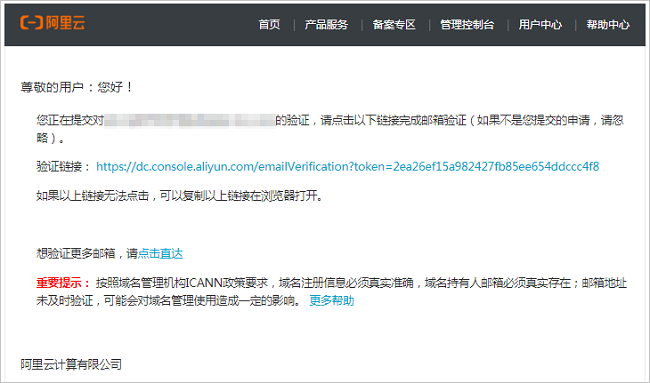
Task: Open the 用户中心 user center
Action: coord(540,24)
